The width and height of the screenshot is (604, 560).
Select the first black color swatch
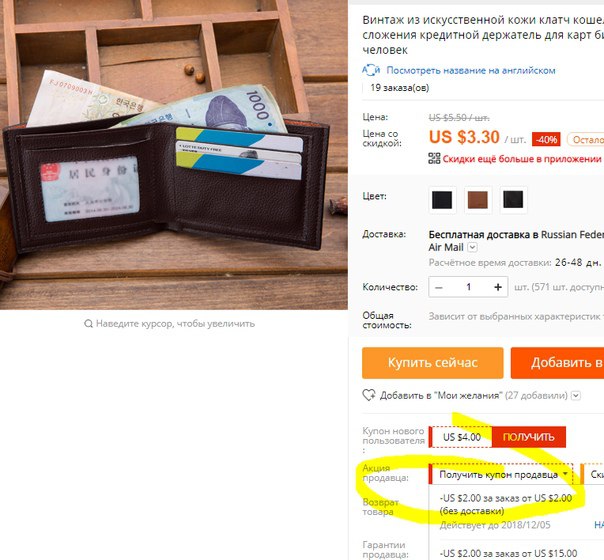pyautogui.click(x=442, y=200)
